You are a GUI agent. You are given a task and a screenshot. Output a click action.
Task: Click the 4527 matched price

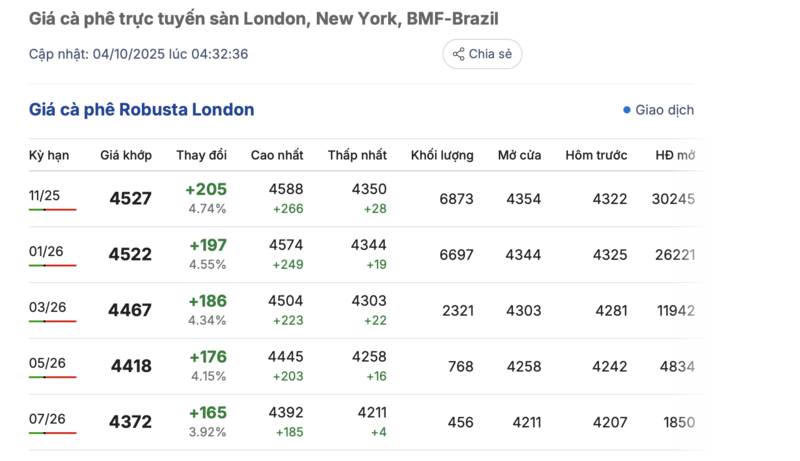pos(130,199)
